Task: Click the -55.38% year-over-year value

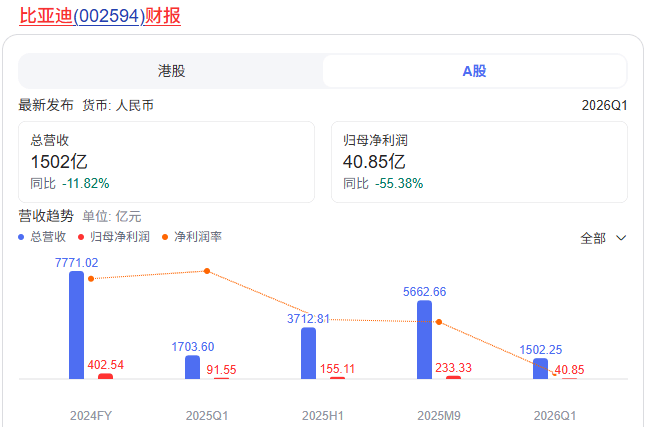Action: click(x=399, y=183)
